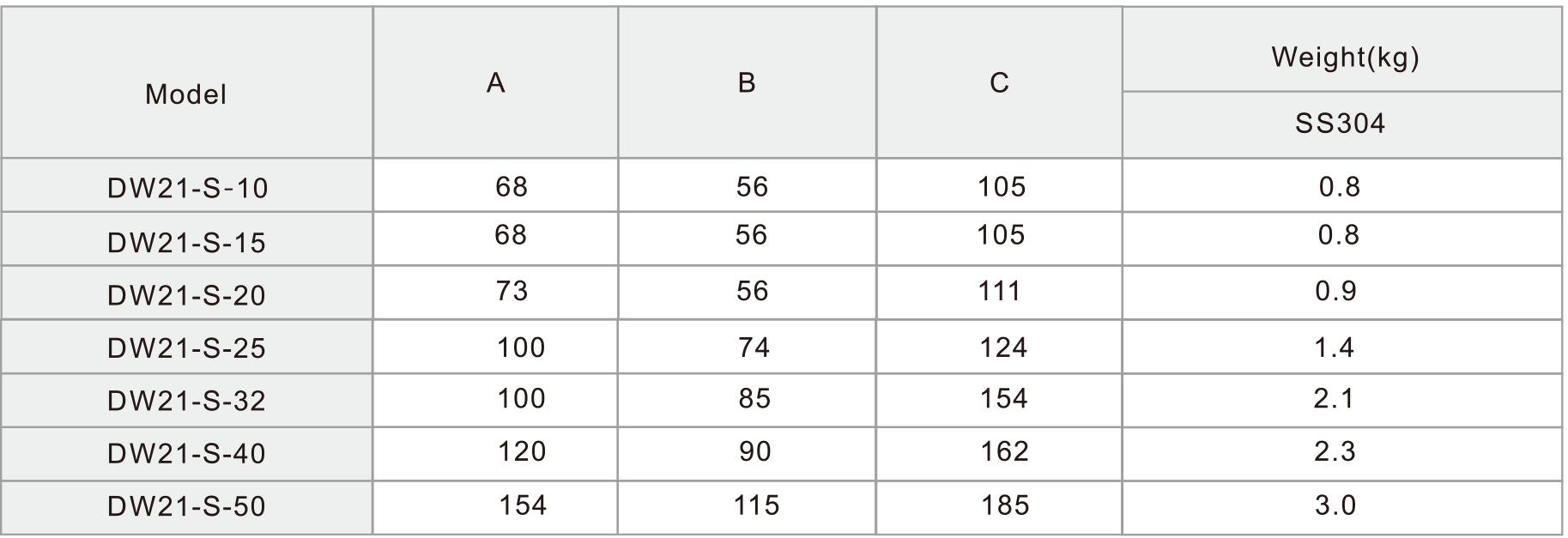Select model cell DW21-S-40
This screenshot has height=538, width=1568.
(x=186, y=454)
